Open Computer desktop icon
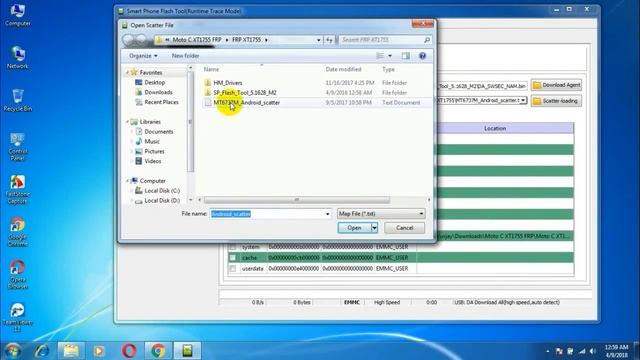The height and width of the screenshot is (360, 640). 18,15
